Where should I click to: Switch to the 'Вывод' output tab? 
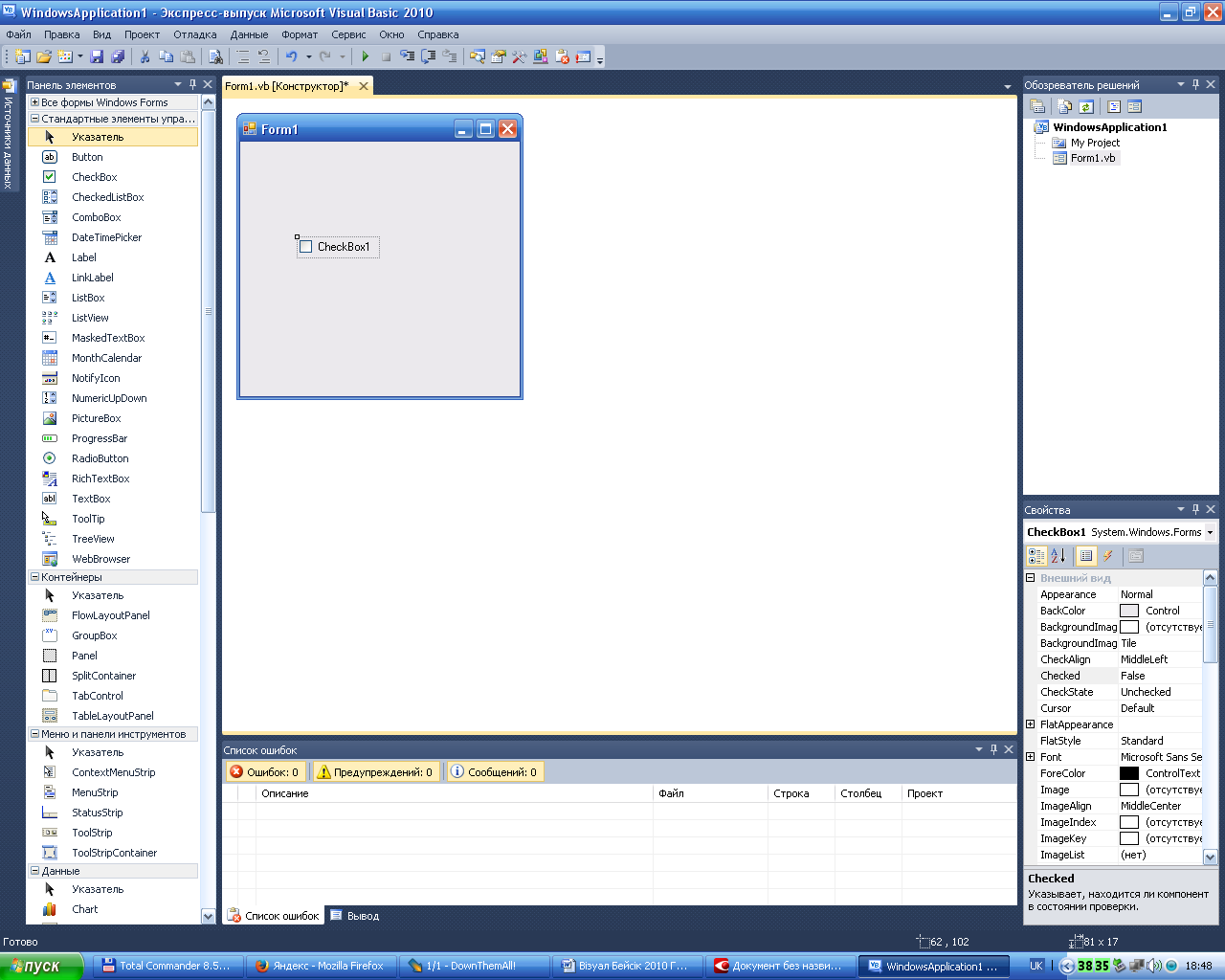(355, 916)
